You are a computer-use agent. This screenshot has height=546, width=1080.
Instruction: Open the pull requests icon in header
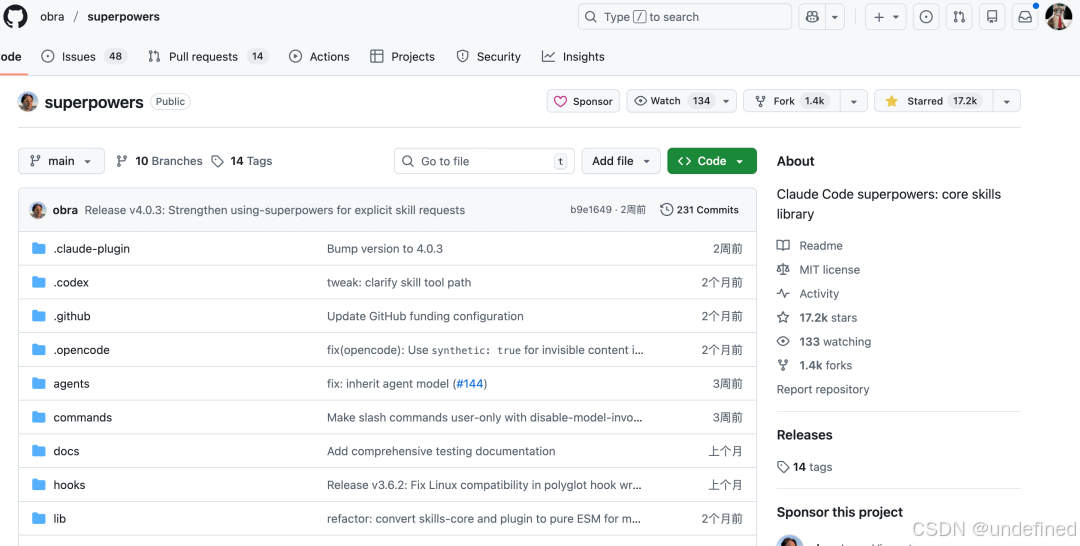click(959, 17)
